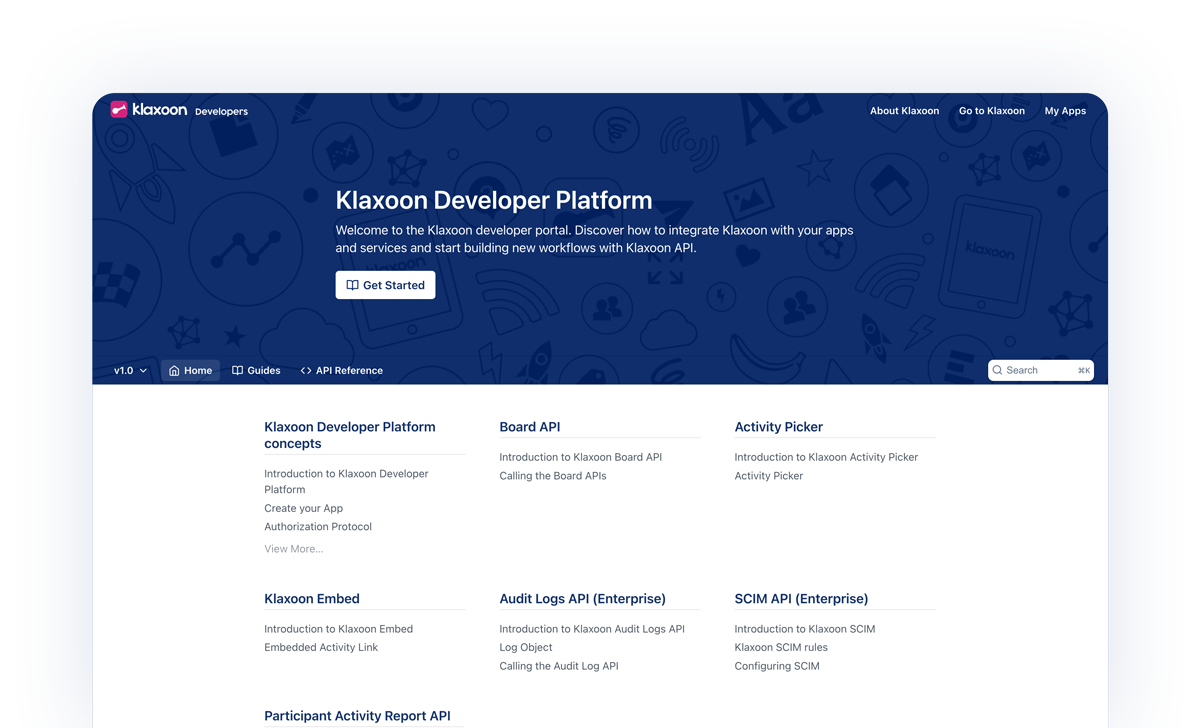Click inside the Search input field
The height and width of the screenshot is (728, 1200).
pyautogui.click(x=1038, y=371)
